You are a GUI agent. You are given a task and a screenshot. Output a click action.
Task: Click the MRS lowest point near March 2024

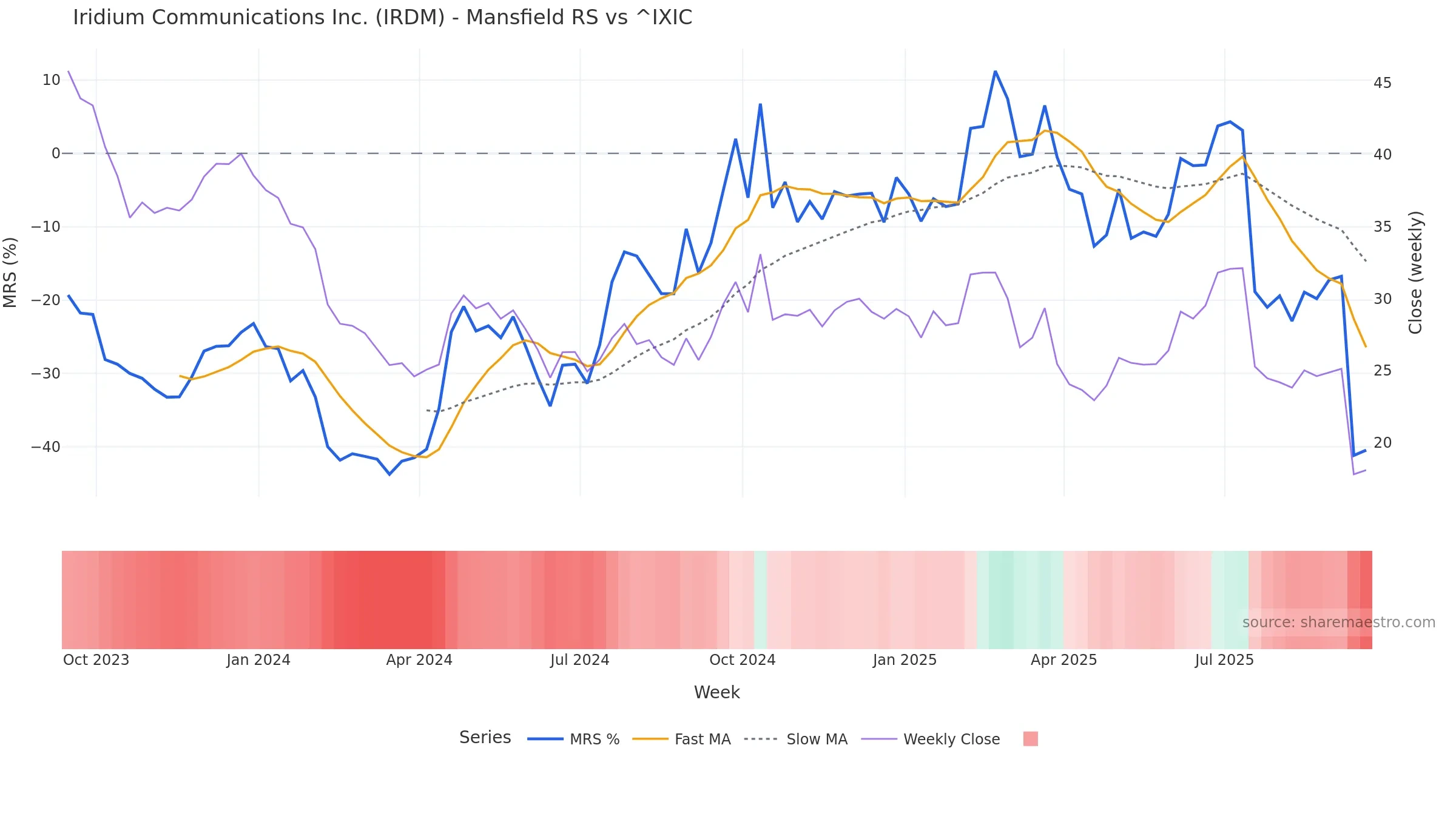(x=389, y=474)
